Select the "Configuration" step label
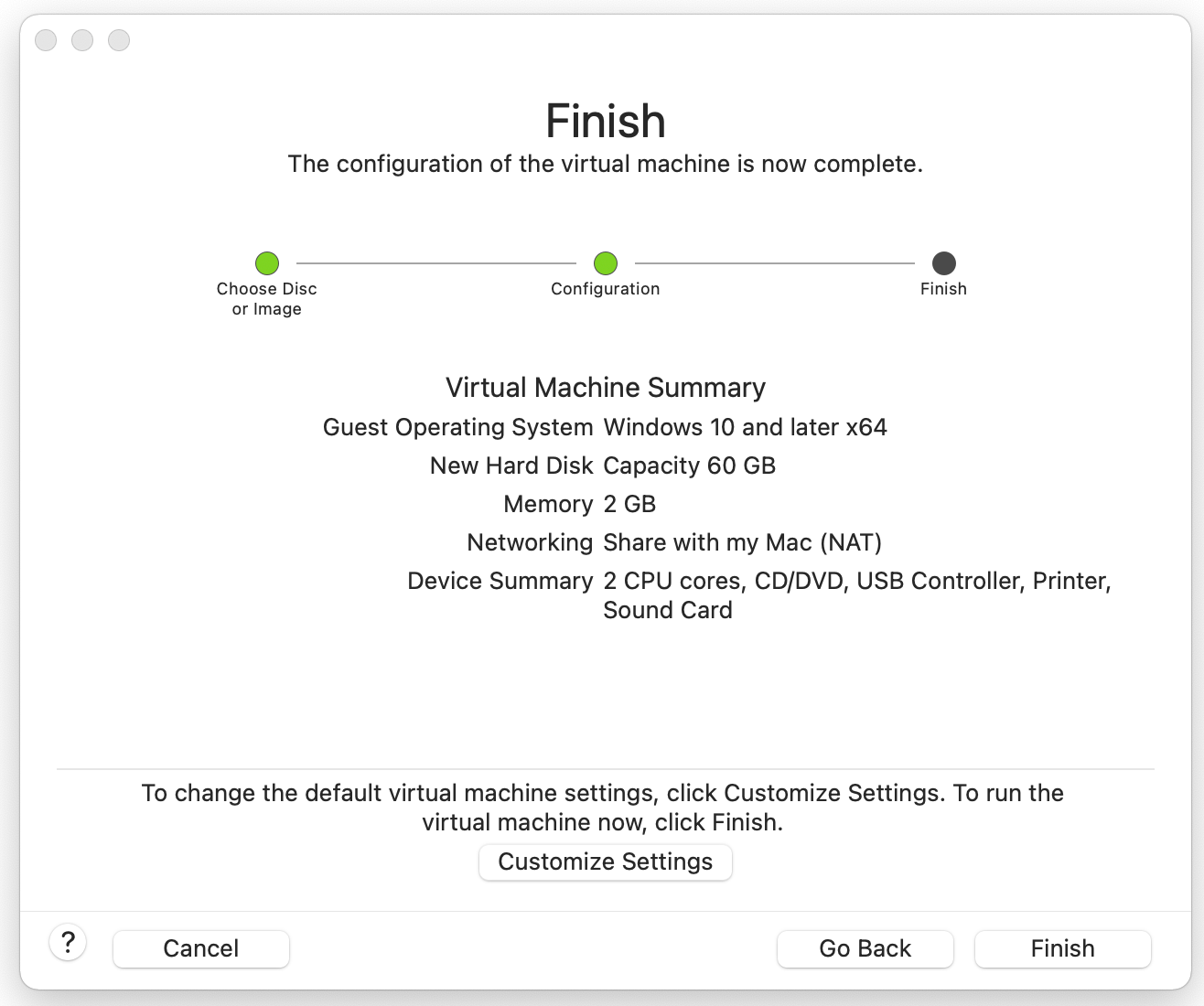 [x=606, y=289]
